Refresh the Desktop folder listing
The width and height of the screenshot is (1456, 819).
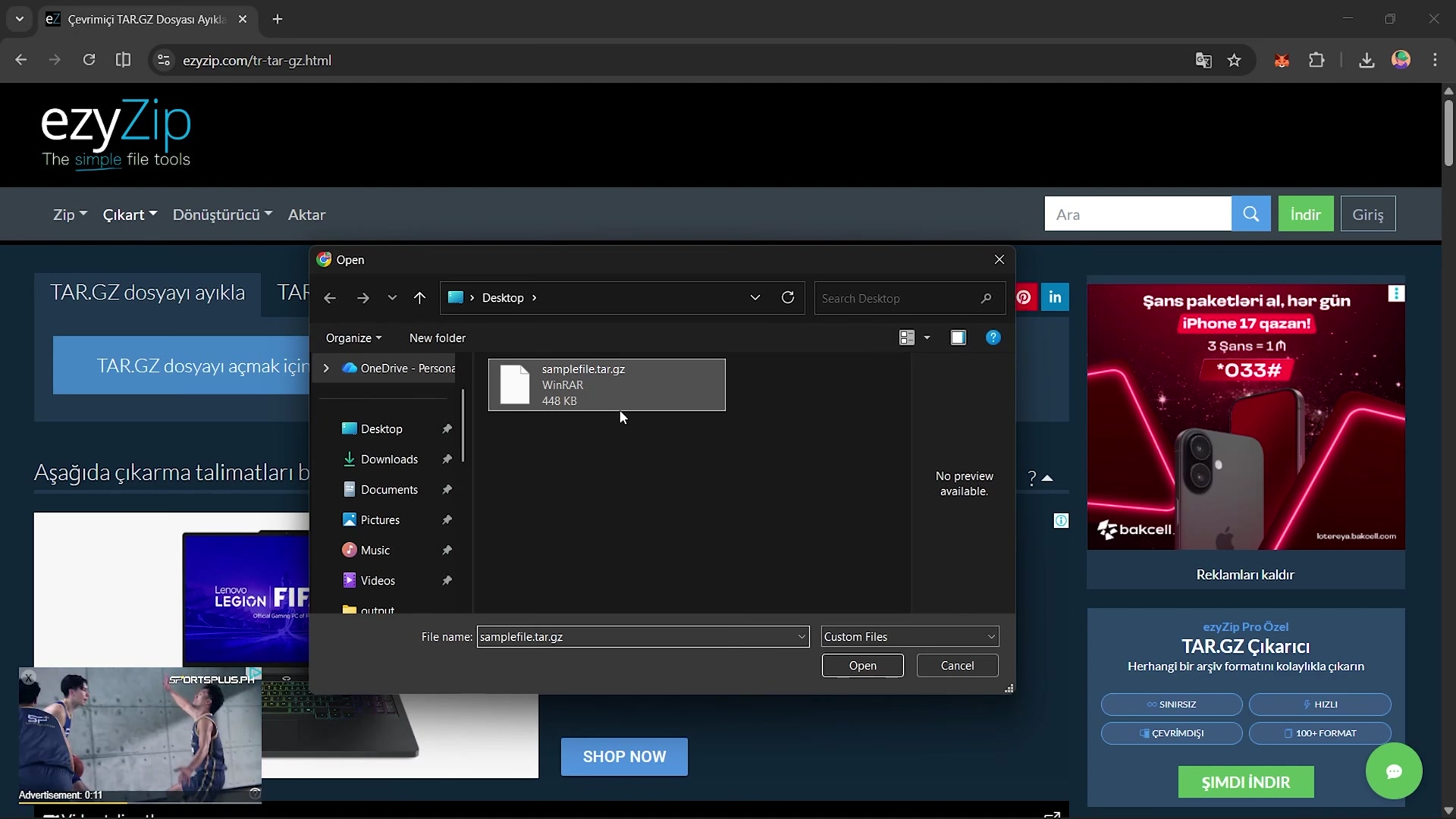(x=788, y=297)
